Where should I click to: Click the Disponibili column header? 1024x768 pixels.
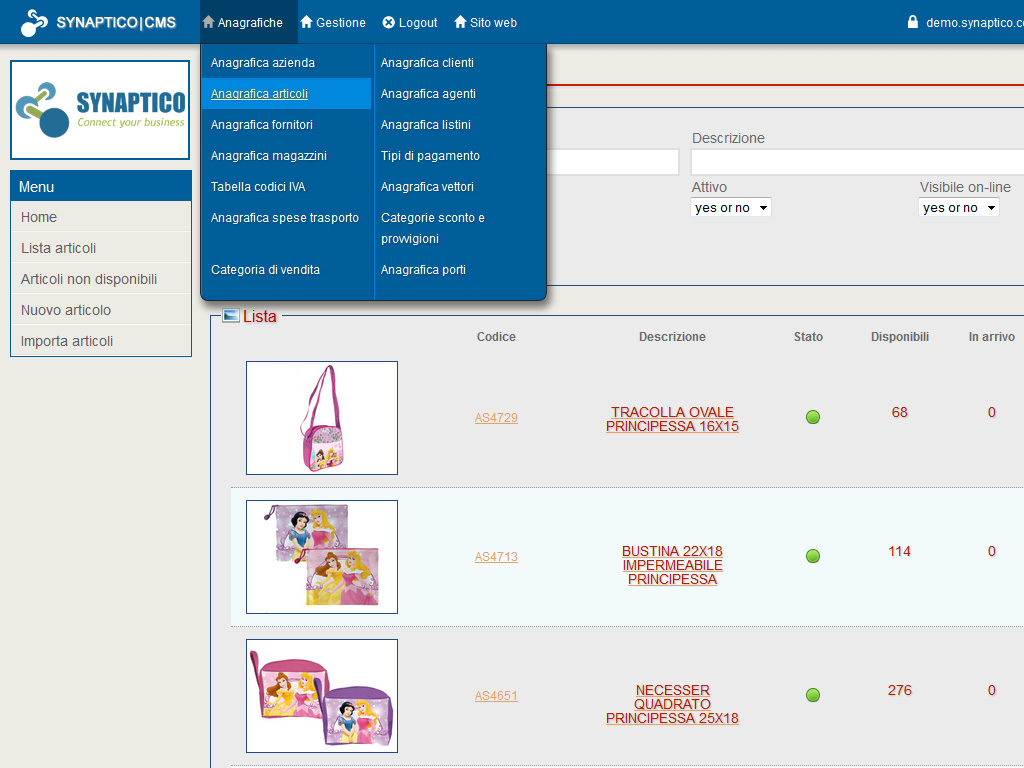pos(899,337)
